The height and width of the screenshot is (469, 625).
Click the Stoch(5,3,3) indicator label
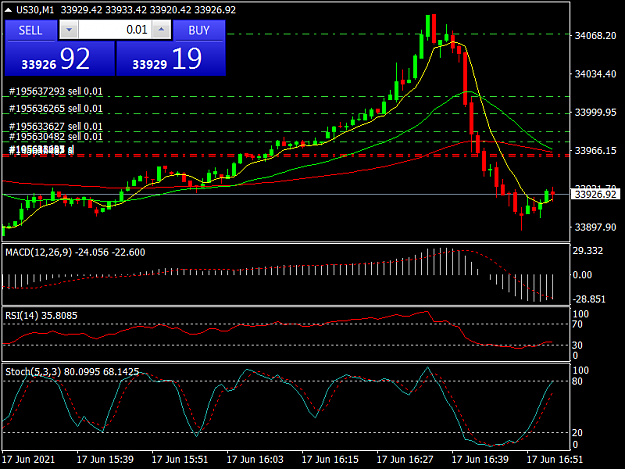point(72,372)
